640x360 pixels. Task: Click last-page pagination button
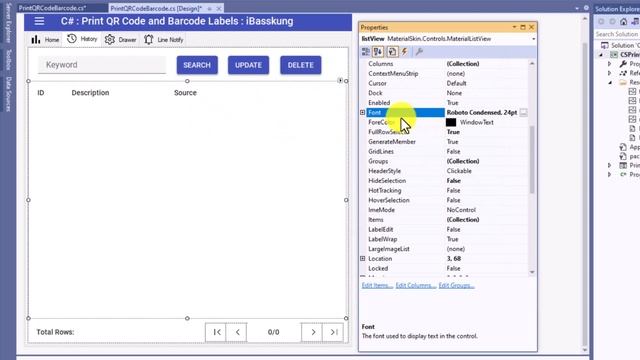[333, 332]
